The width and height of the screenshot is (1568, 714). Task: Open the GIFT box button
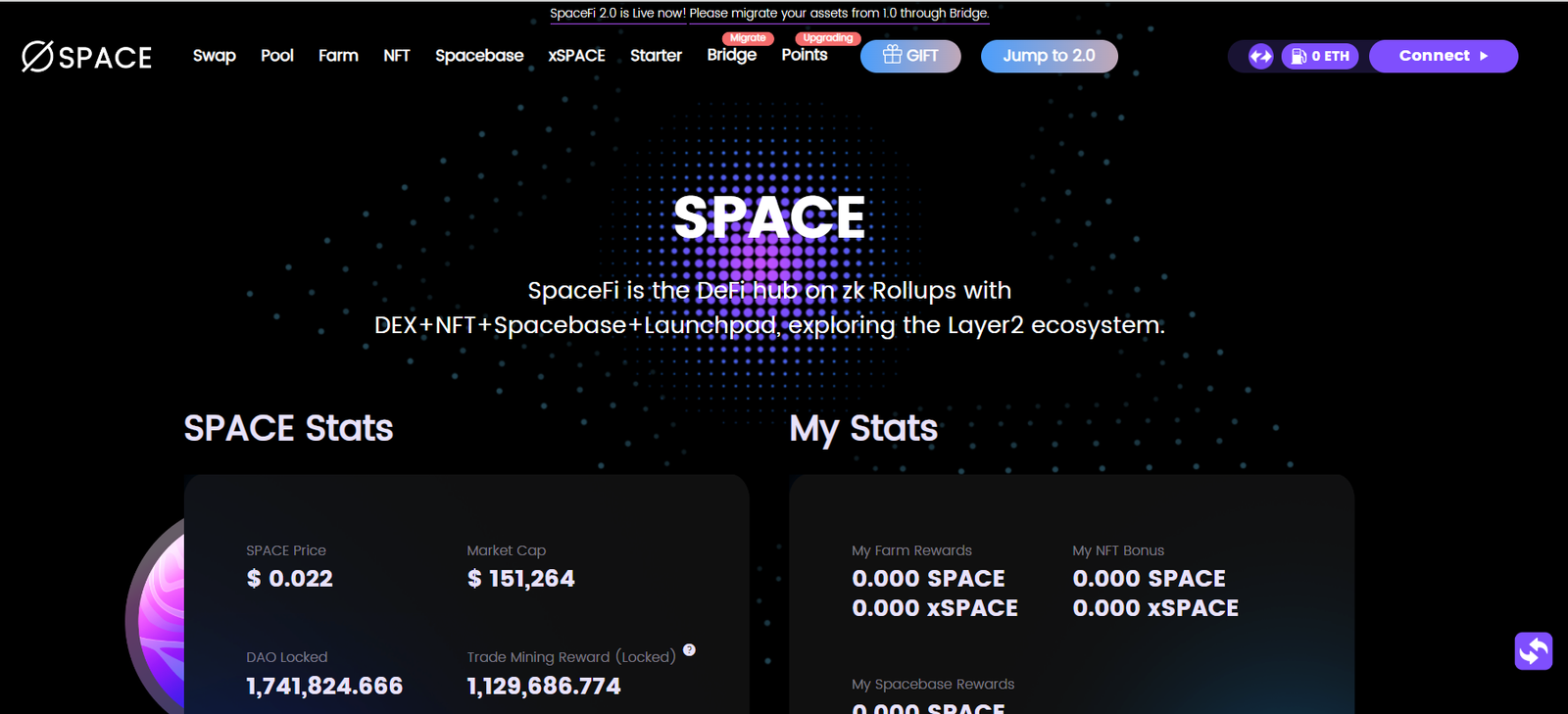[x=910, y=56]
